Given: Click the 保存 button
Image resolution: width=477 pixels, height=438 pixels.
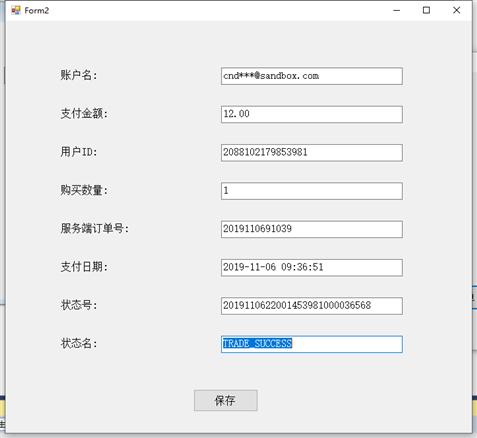Looking at the screenshot, I should [226, 400].
